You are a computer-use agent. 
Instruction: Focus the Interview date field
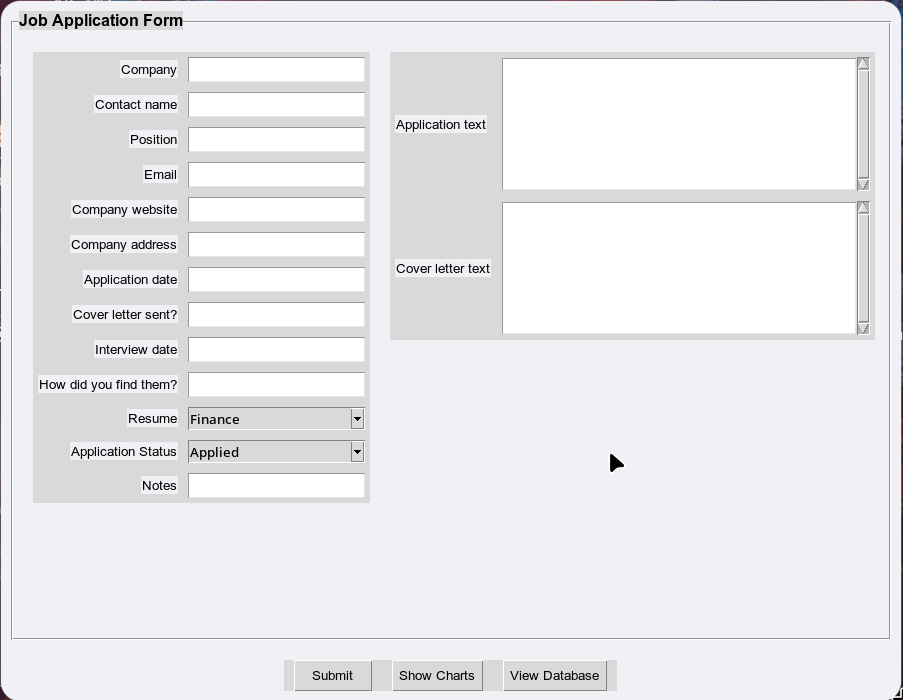[276, 350]
